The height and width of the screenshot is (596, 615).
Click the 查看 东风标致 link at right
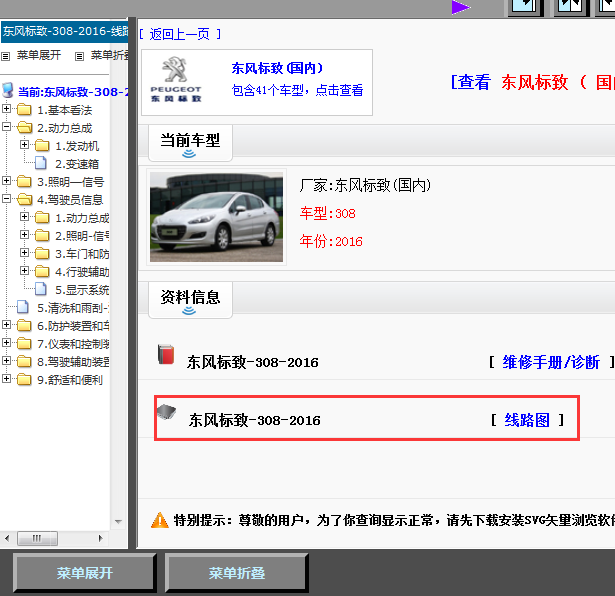533,82
